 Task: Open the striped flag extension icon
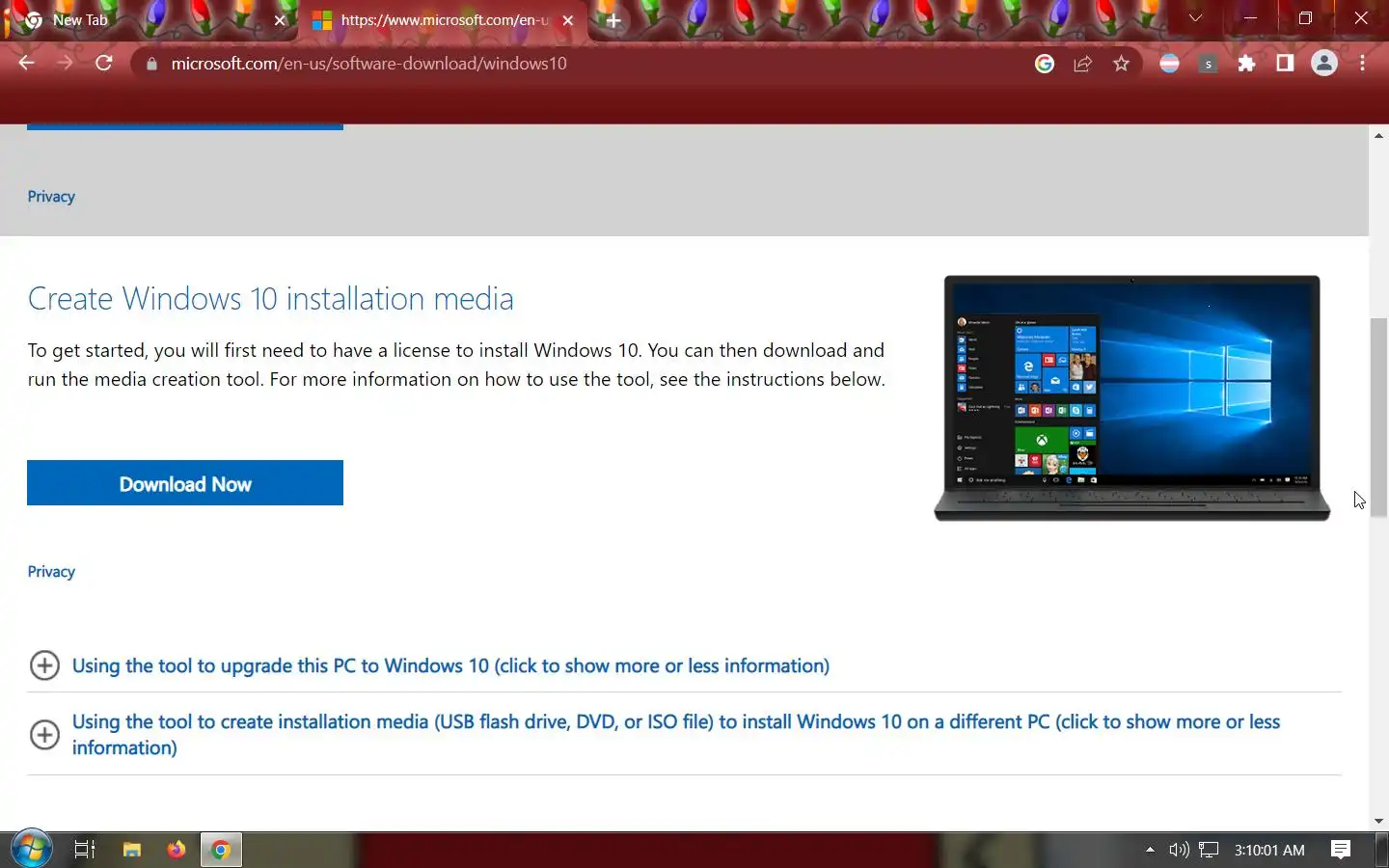pyautogui.click(x=1169, y=64)
